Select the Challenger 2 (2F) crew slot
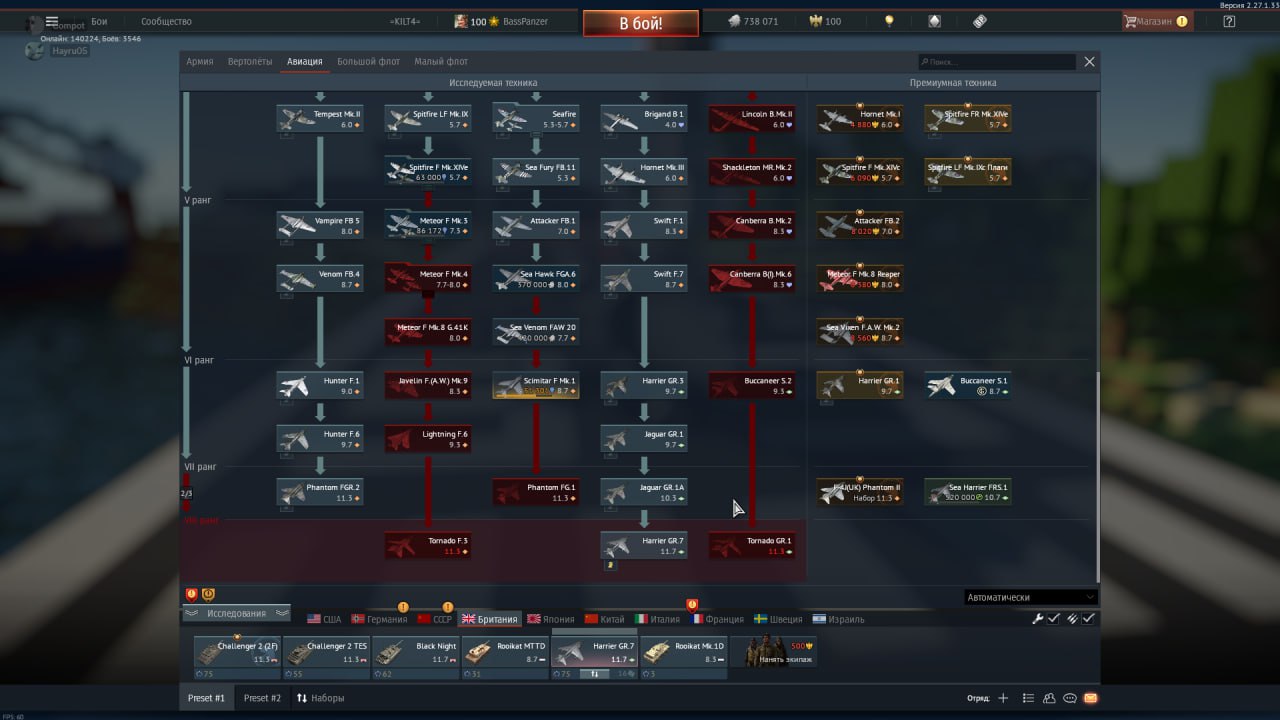Image resolution: width=1280 pixels, height=720 pixels. 237,658
